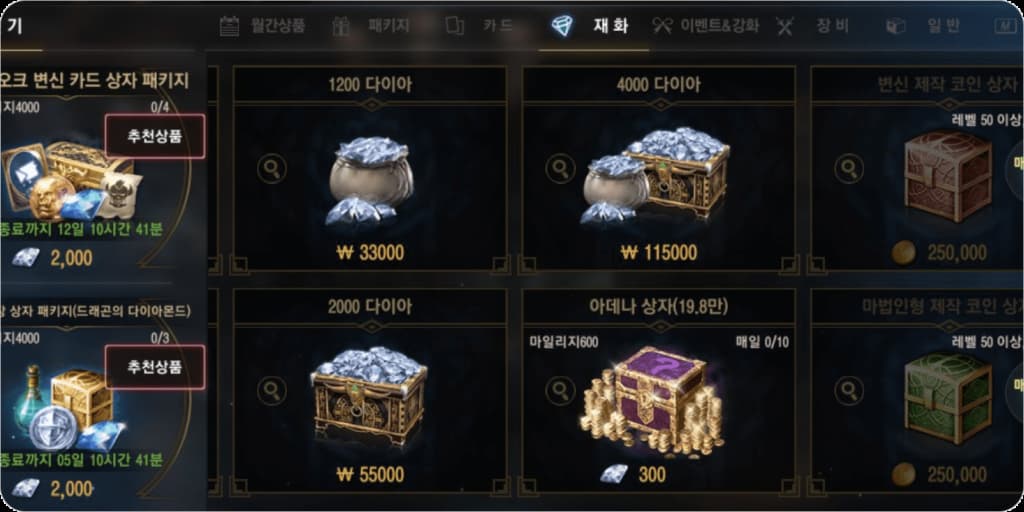Go to the 이벤트&강화 tab
The image size is (1024, 512).
click(705, 26)
